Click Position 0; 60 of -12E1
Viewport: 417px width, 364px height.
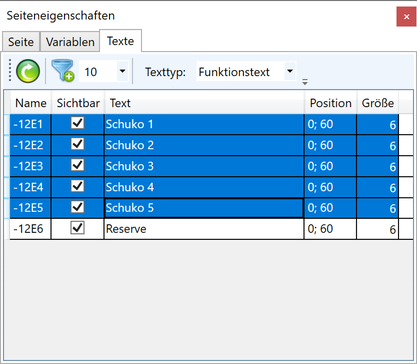click(x=330, y=124)
